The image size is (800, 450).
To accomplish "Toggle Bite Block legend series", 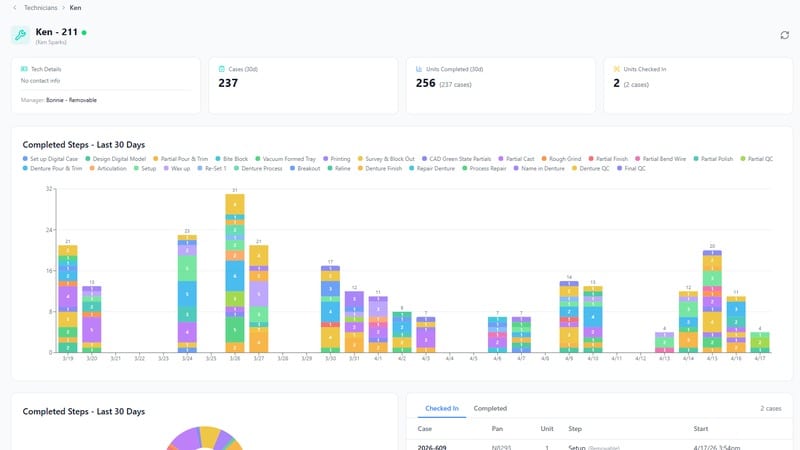I will [232, 159].
